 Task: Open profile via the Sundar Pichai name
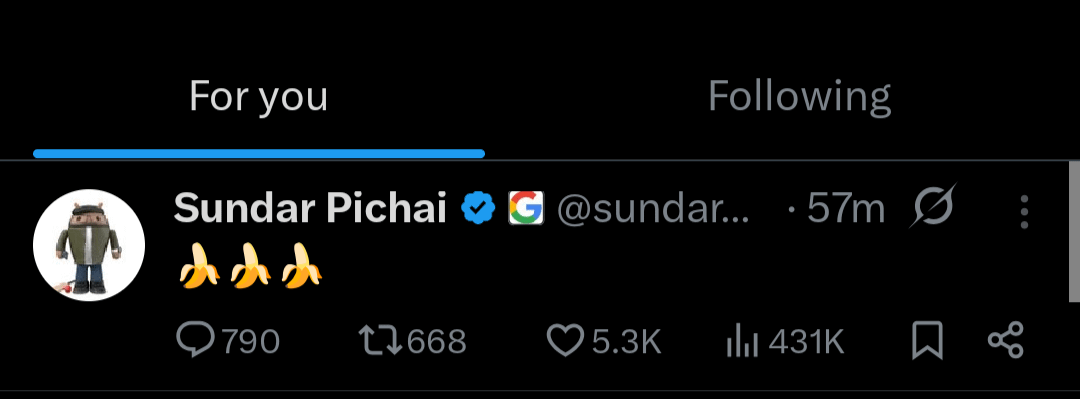point(311,208)
